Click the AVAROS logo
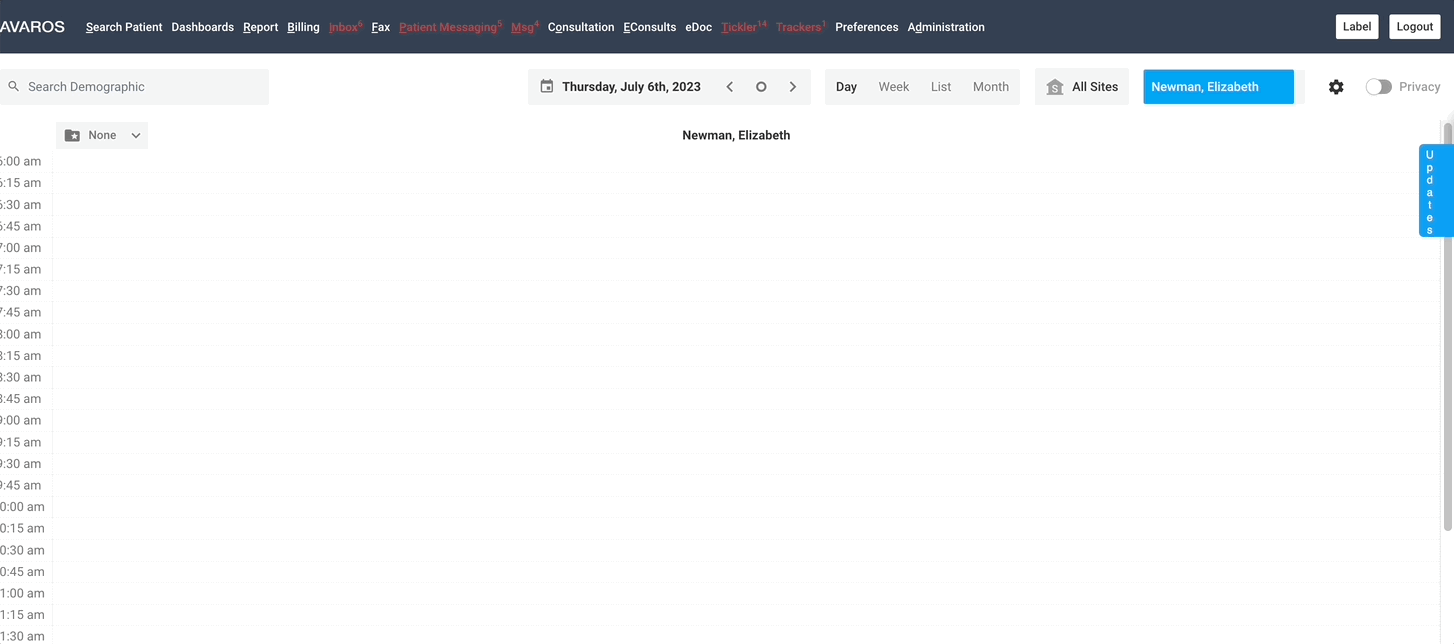Viewport: 1454px width, 644px height. [x=32, y=27]
